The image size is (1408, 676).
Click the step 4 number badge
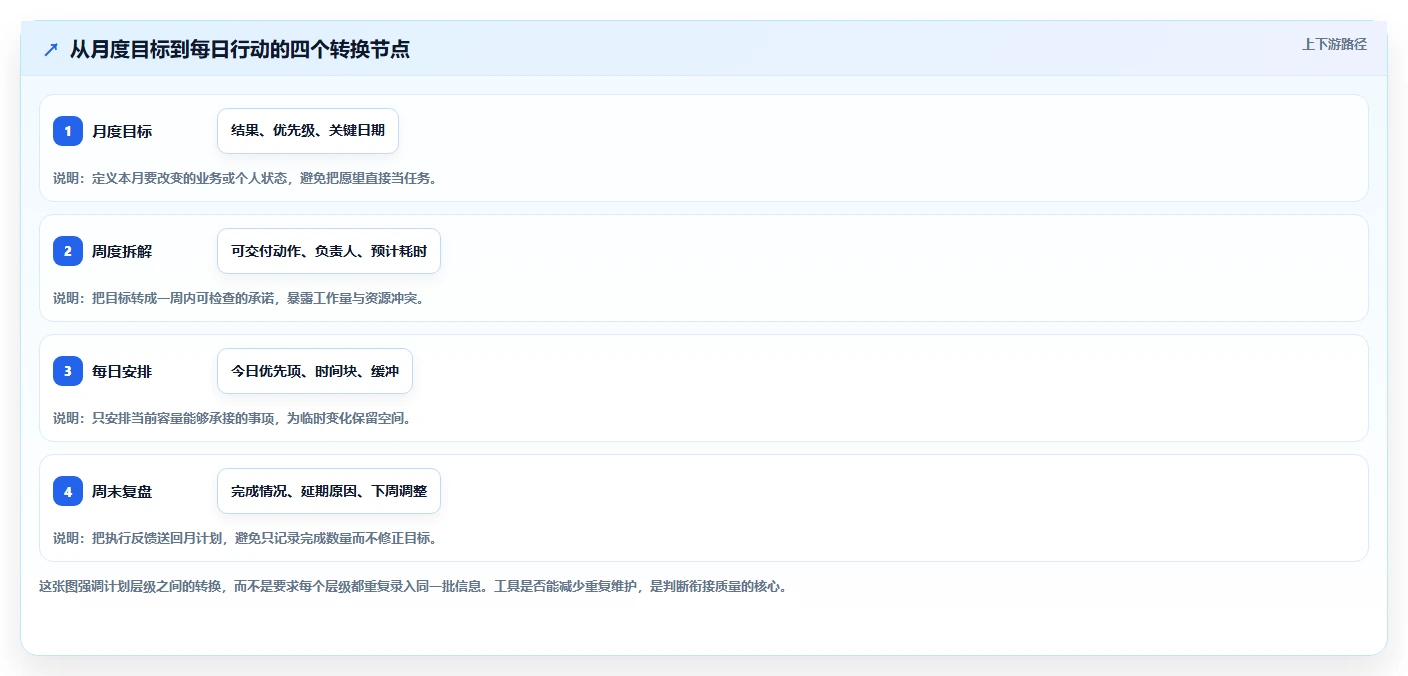coord(68,491)
